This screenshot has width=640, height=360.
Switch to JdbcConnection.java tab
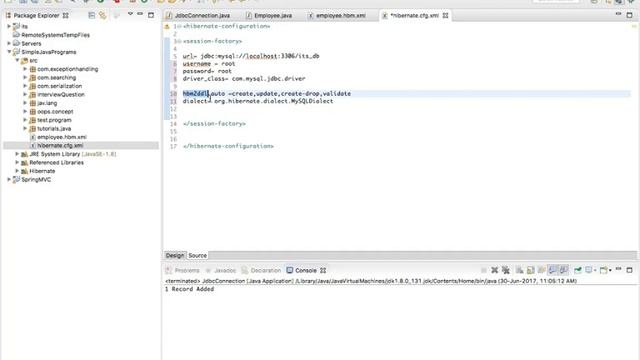198,16
